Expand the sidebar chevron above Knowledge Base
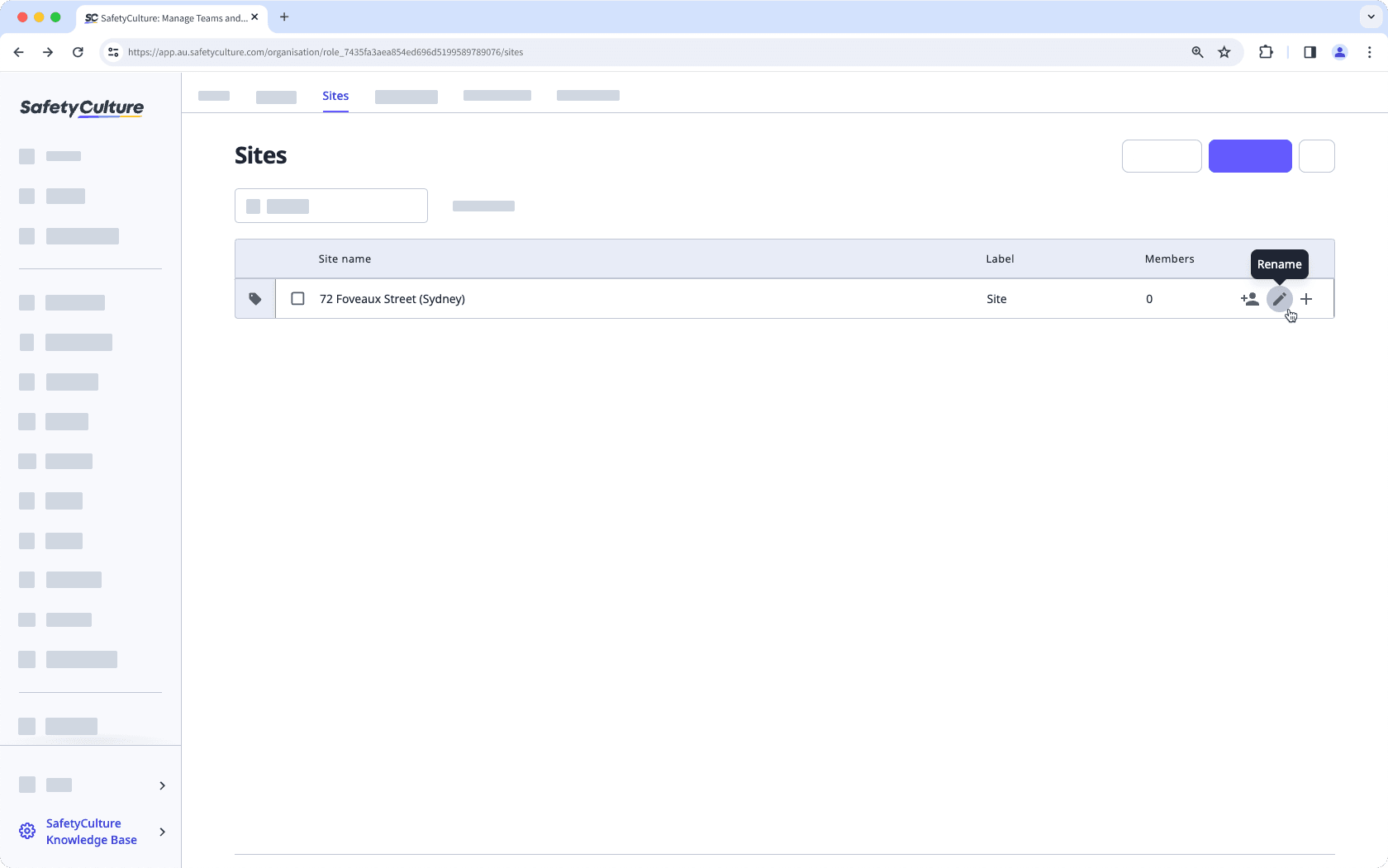1388x868 pixels. (x=162, y=785)
